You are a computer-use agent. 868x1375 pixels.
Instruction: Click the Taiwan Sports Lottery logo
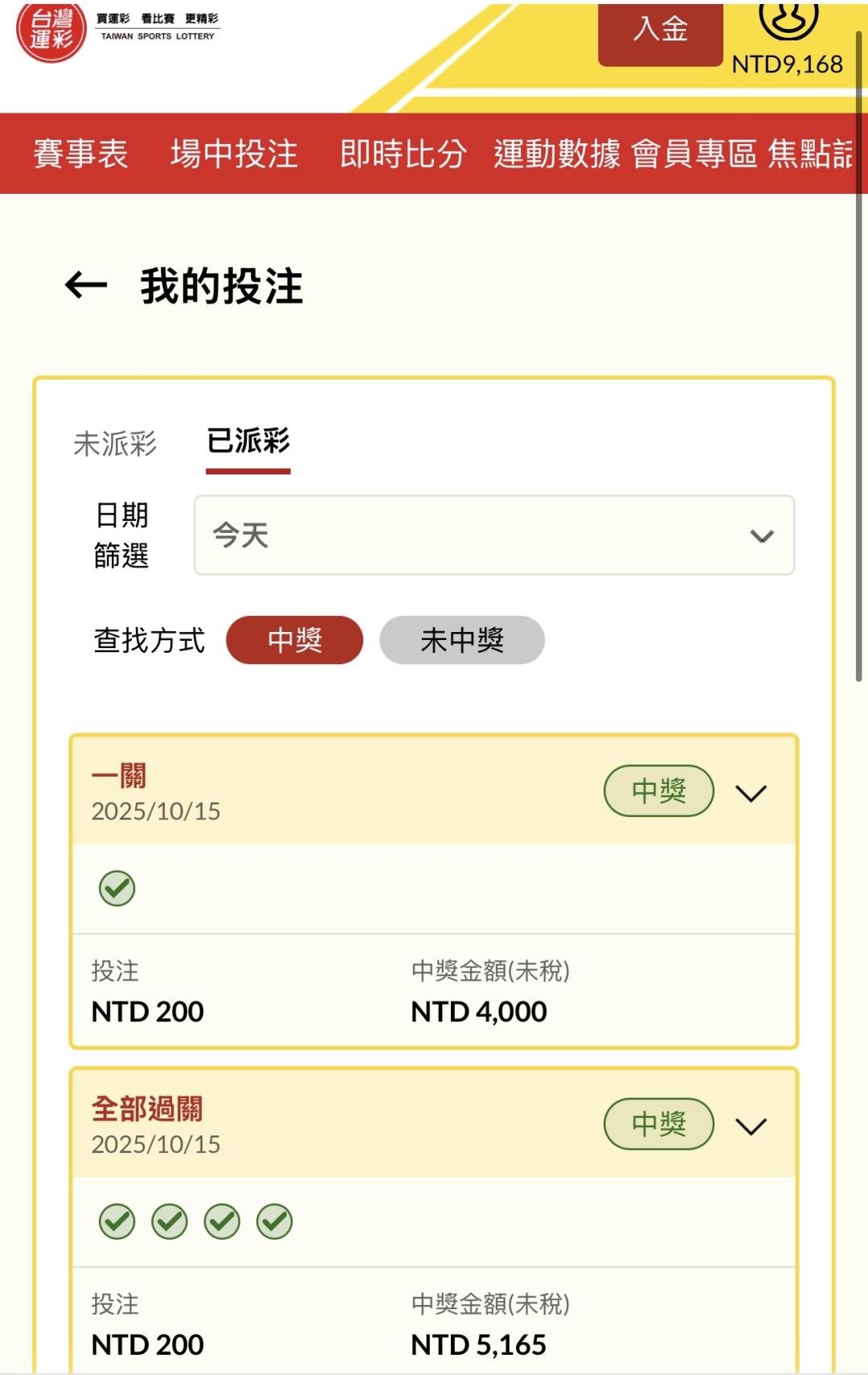(51, 31)
